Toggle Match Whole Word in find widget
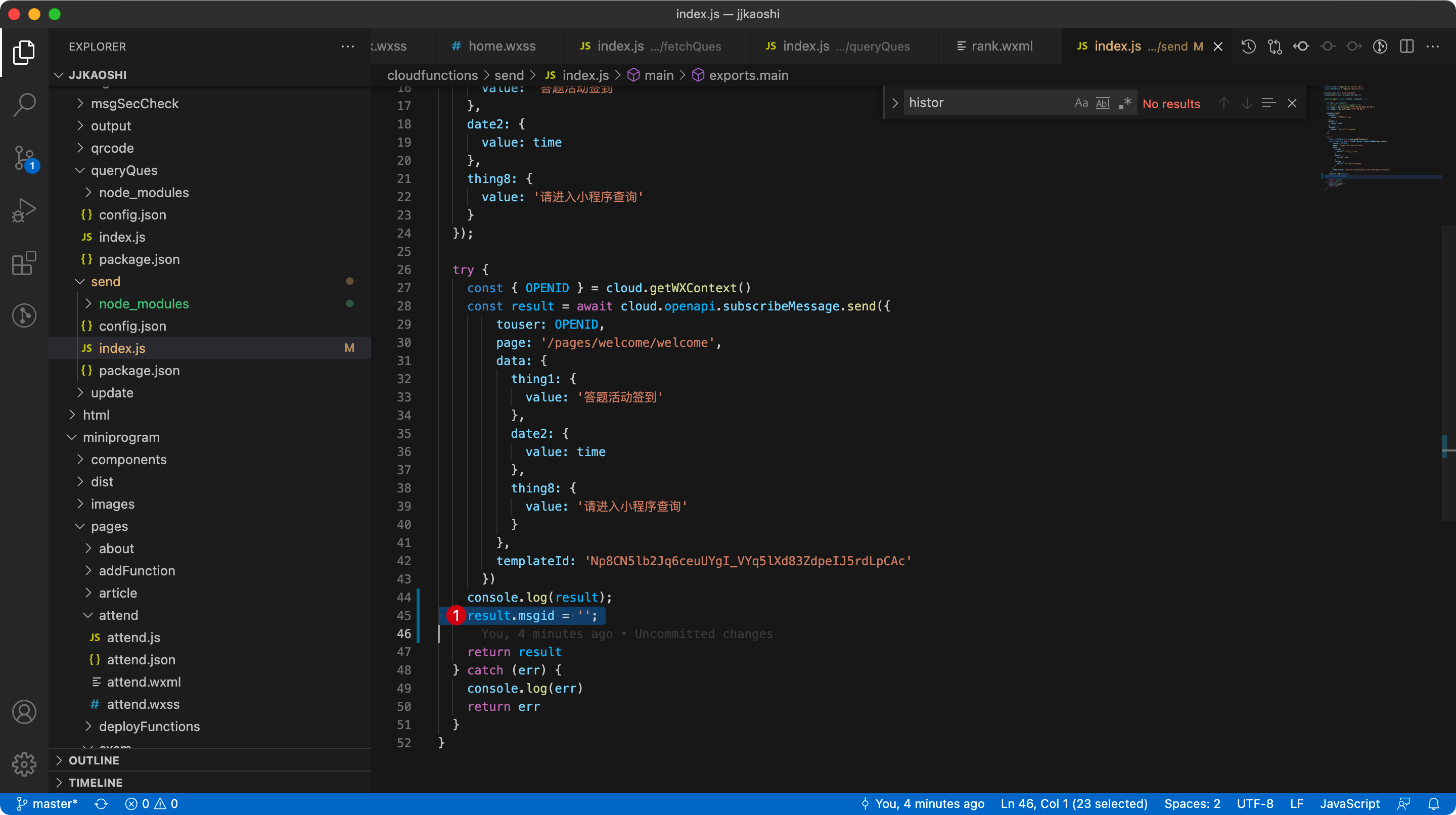The height and width of the screenshot is (815, 1456). click(x=1103, y=103)
